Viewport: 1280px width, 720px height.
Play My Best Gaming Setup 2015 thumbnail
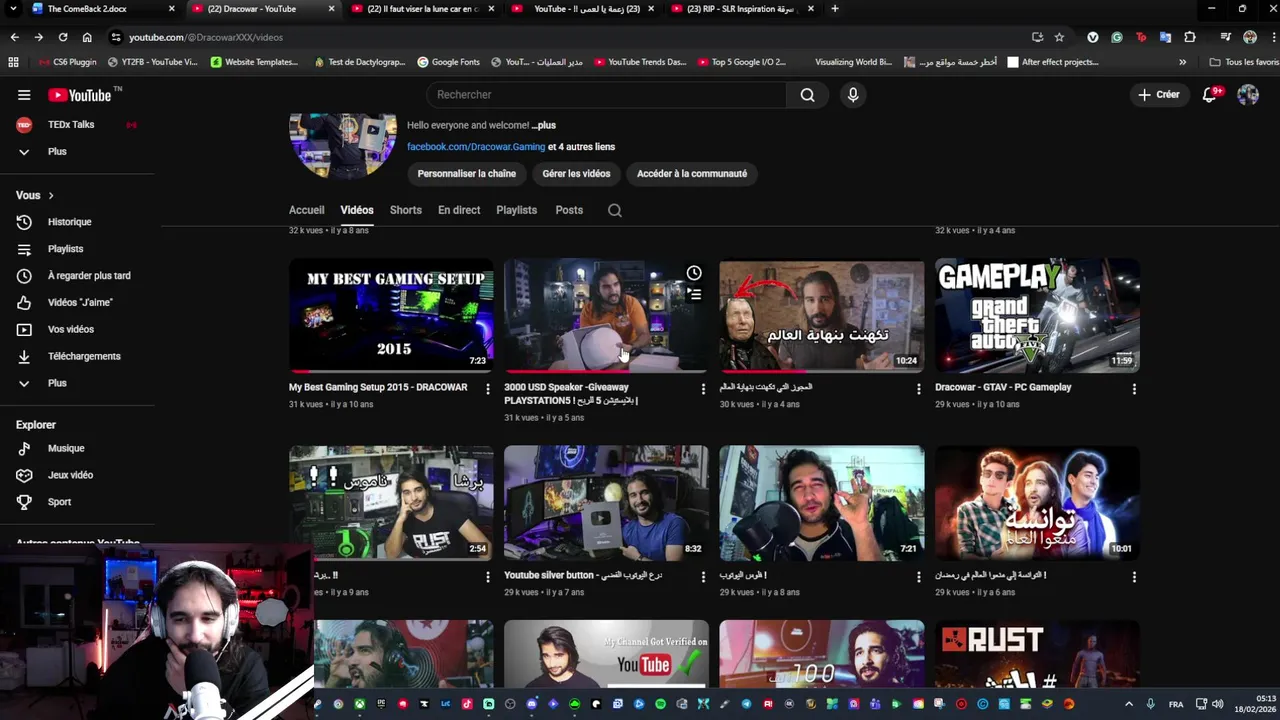coord(391,316)
